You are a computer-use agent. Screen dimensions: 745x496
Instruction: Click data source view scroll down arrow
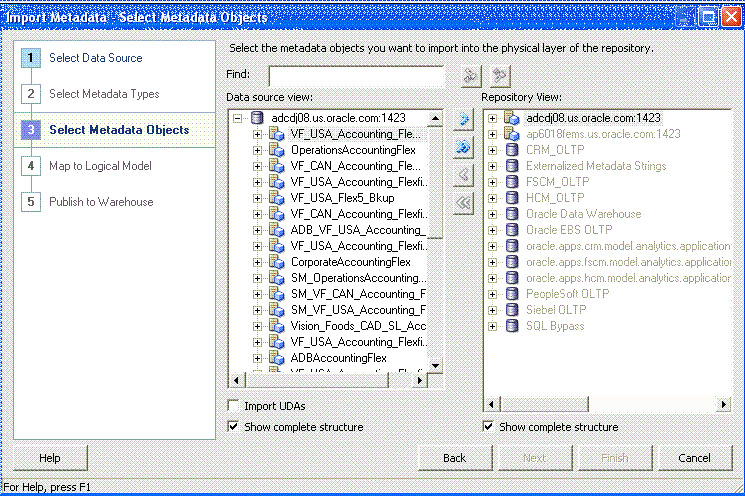435,365
